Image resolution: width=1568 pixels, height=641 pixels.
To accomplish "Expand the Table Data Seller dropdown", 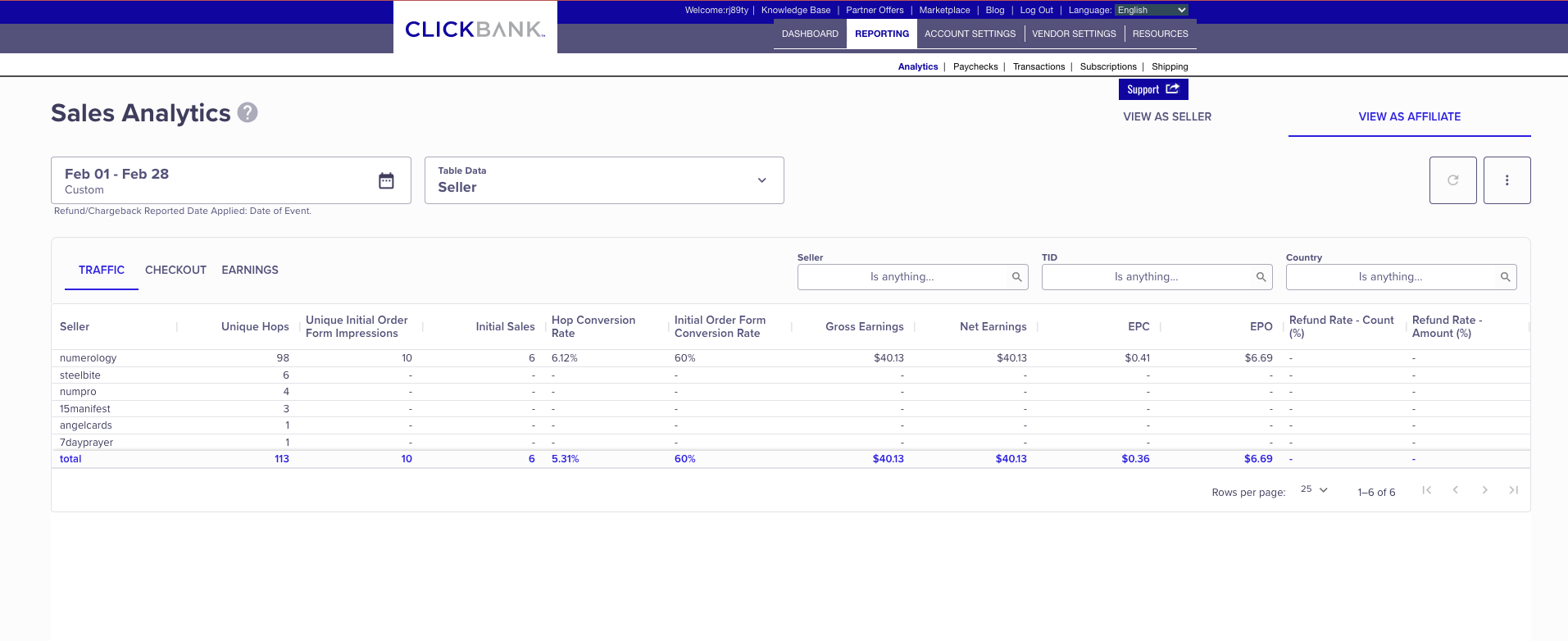I will click(604, 180).
